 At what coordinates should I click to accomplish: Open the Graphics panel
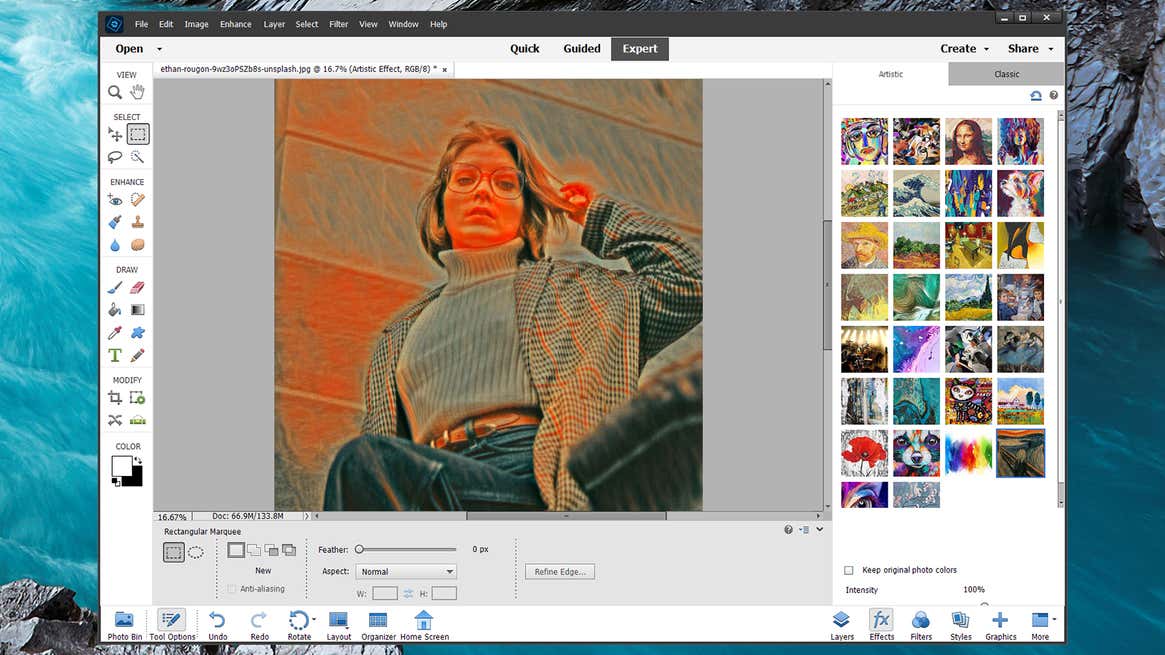point(1000,625)
